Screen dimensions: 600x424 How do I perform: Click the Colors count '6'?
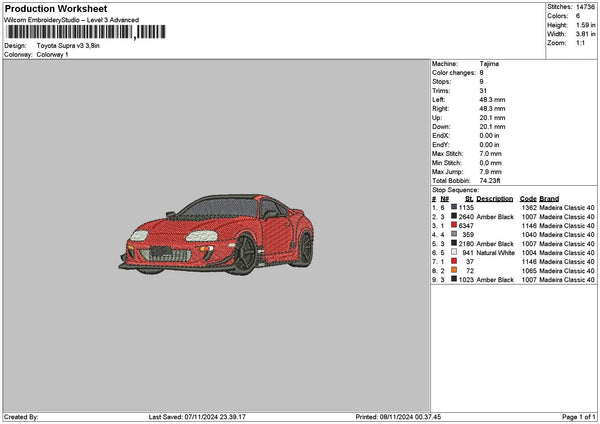[x=578, y=16]
